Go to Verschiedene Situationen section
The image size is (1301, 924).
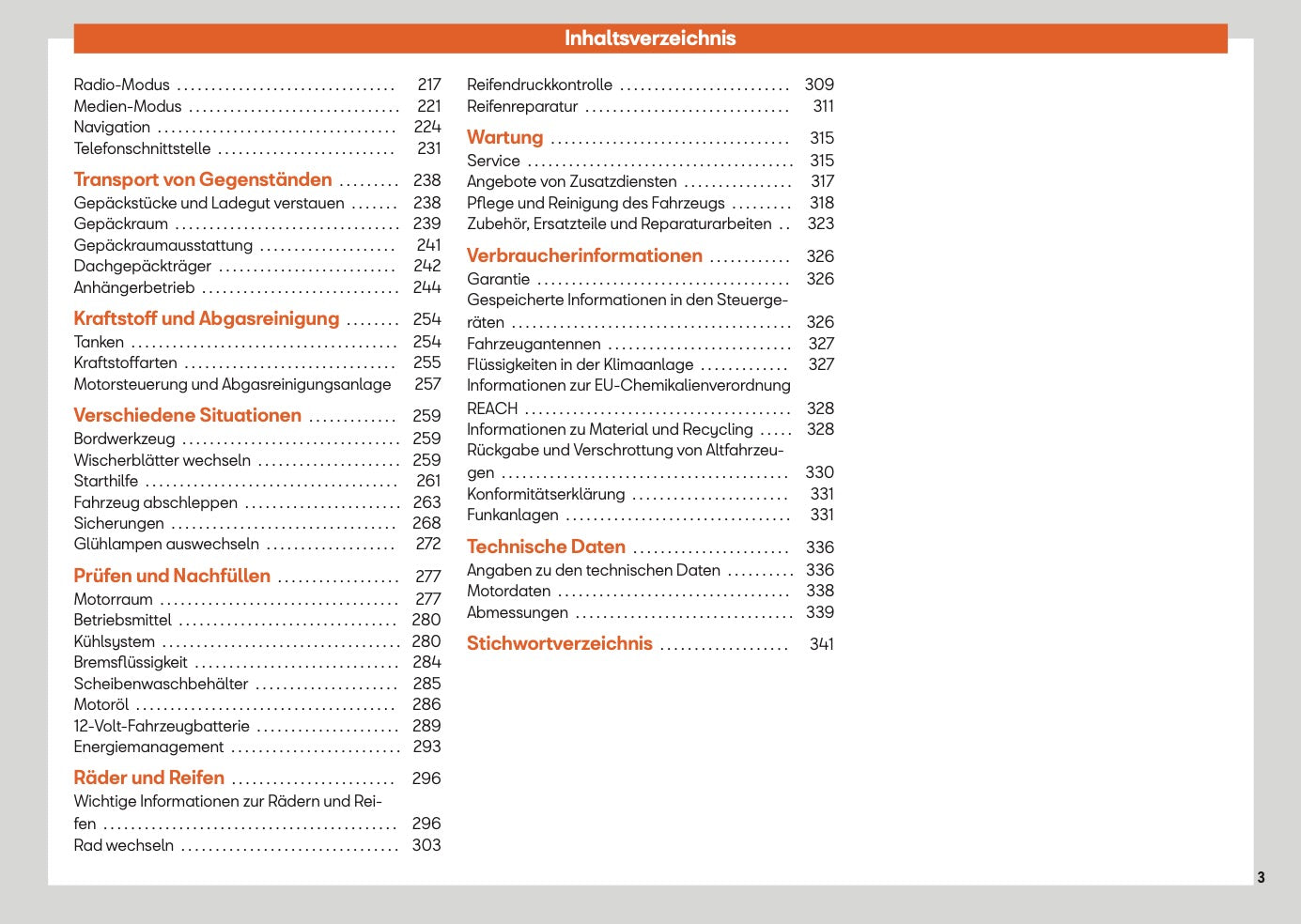coord(188,416)
